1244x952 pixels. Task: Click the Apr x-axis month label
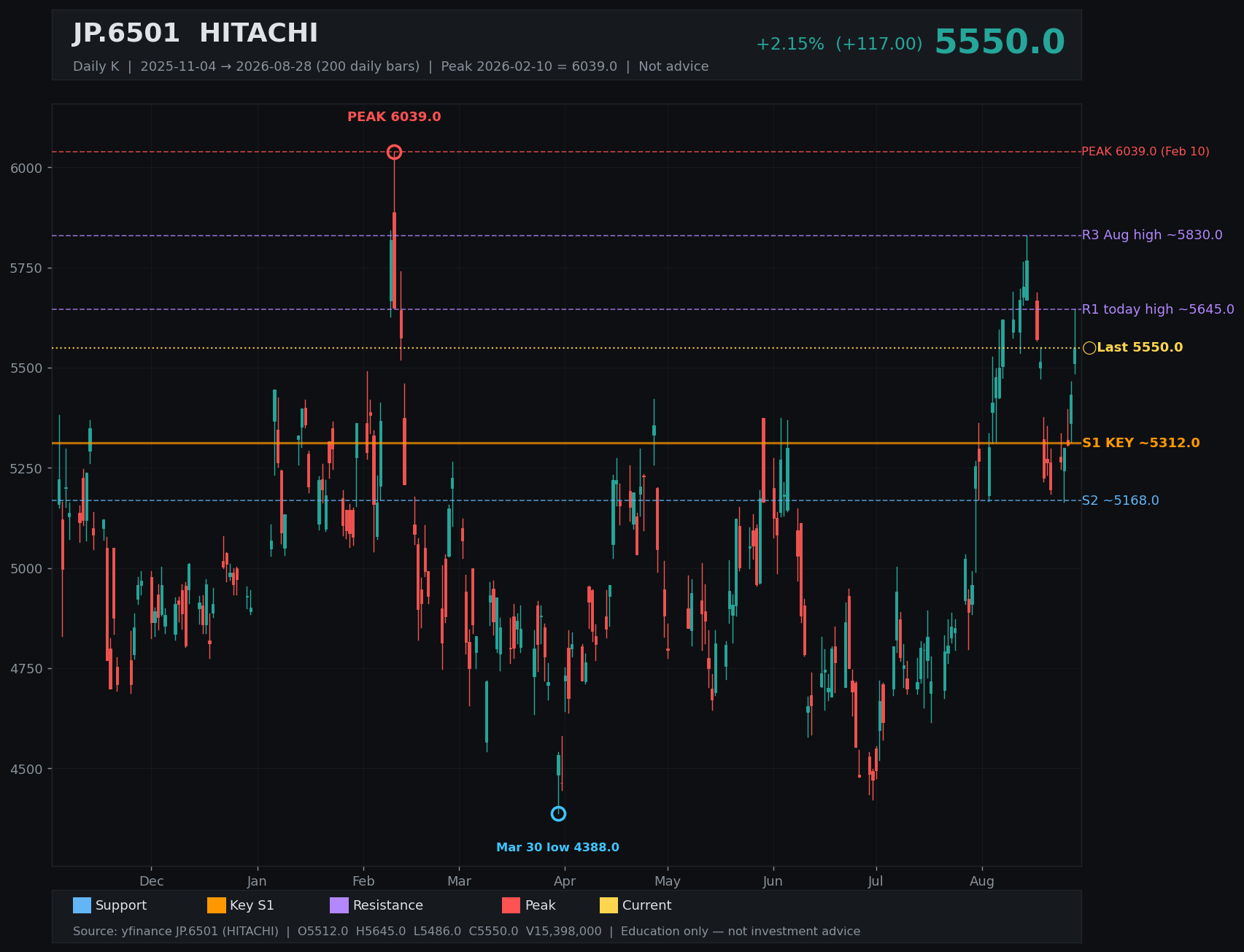coord(565,881)
